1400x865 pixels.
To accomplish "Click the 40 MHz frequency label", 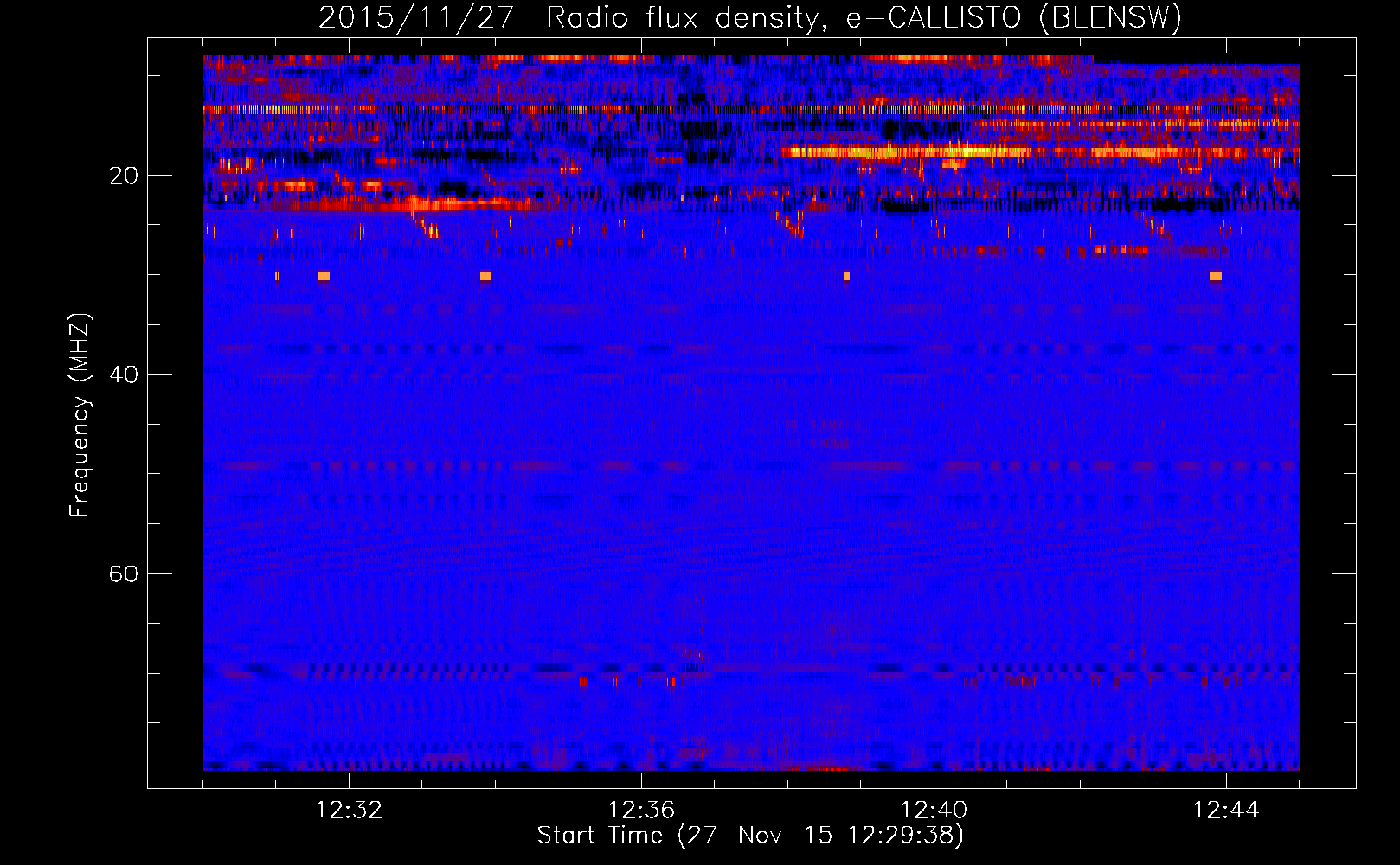I will tap(123, 375).
